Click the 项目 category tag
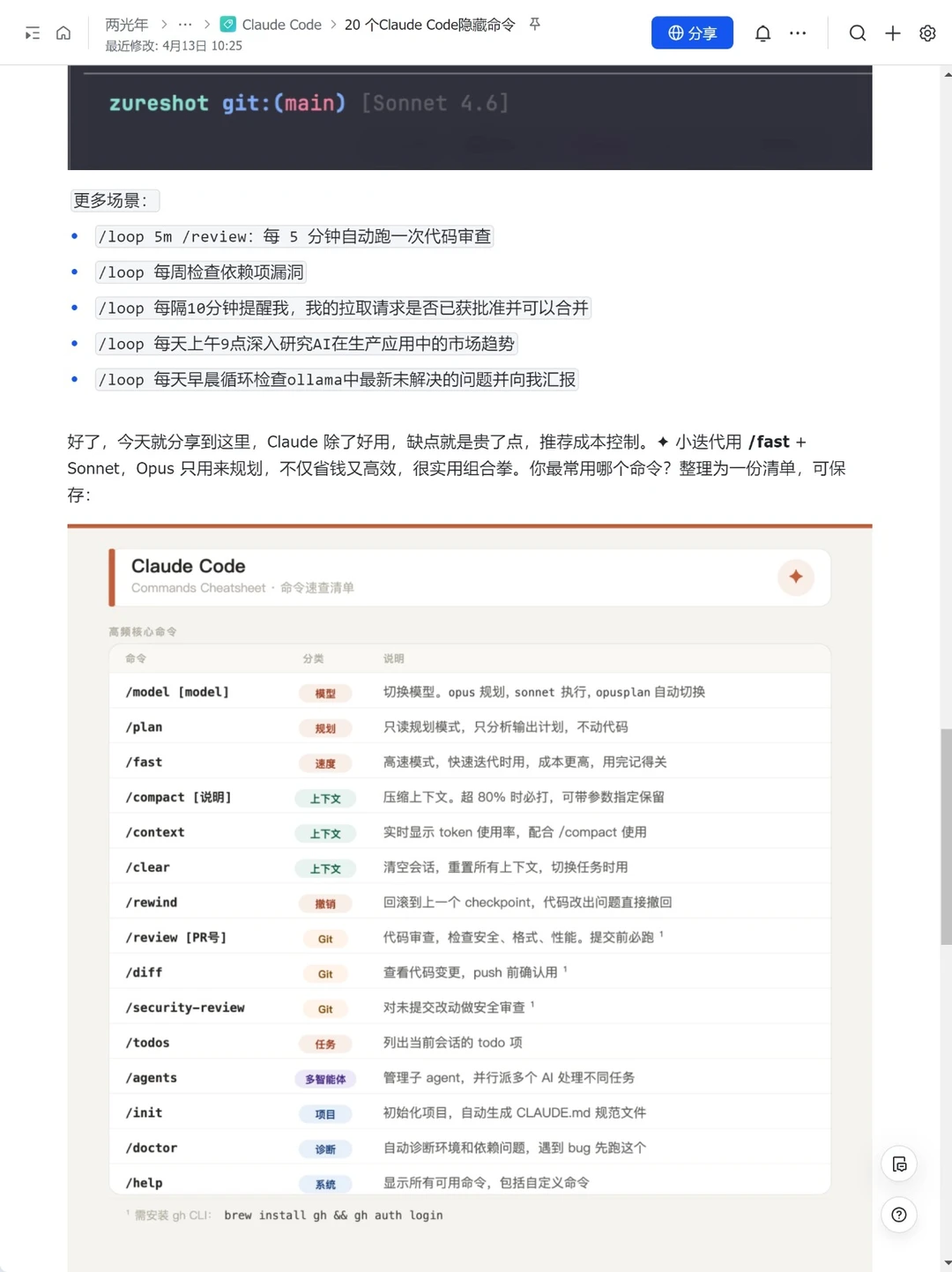The image size is (952, 1272). click(325, 1114)
